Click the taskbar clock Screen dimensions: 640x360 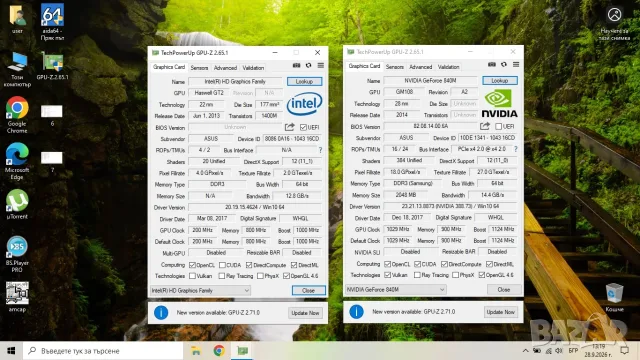click(598, 351)
